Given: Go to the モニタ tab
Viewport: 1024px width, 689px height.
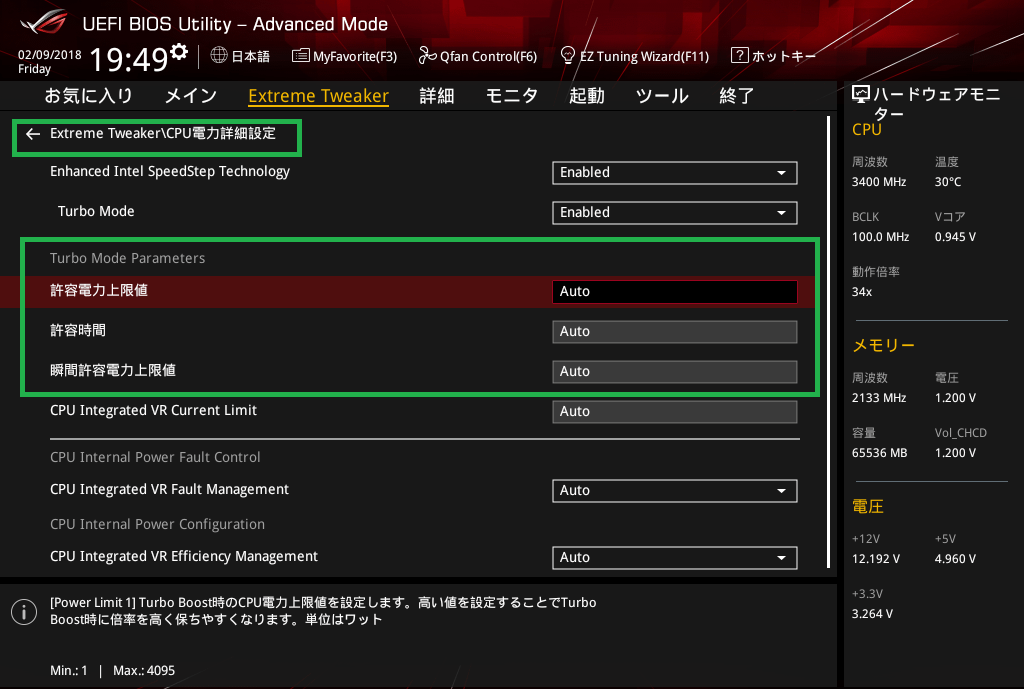Looking at the screenshot, I should (512, 96).
